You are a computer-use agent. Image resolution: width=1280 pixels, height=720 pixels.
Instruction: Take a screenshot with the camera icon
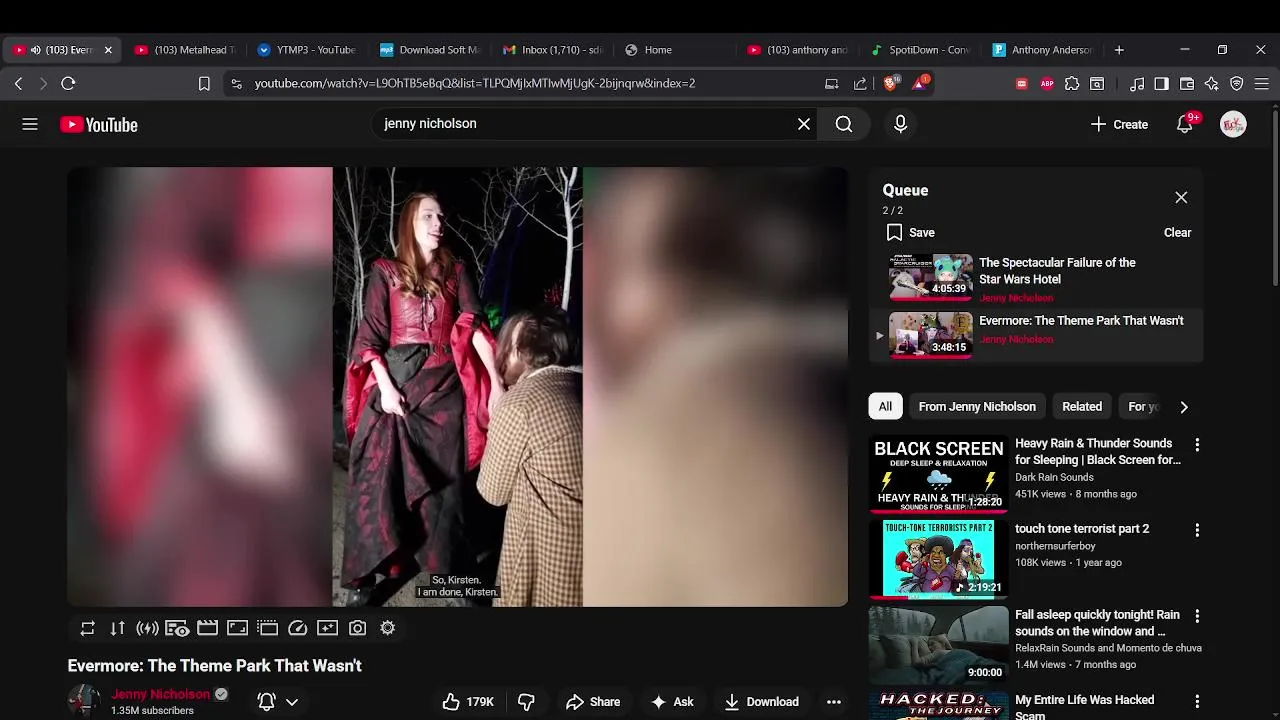coord(357,628)
